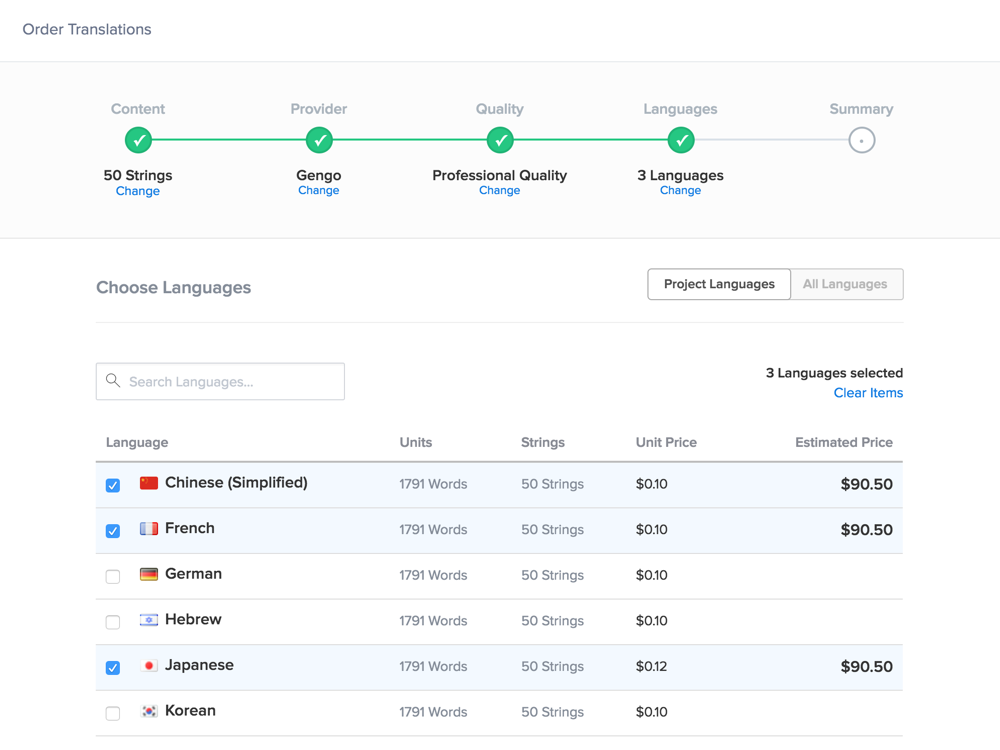Image resolution: width=1000 pixels, height=750 pixels.
Task: Switch to the Project Languages tab
Action: 719,284
